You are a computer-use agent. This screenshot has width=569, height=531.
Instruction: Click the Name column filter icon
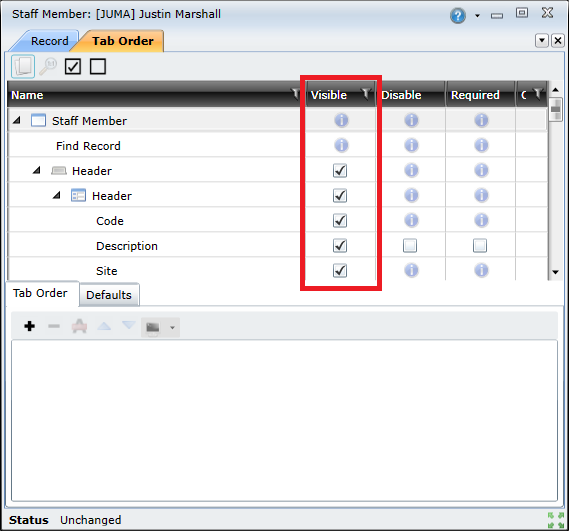pos(296,94)
